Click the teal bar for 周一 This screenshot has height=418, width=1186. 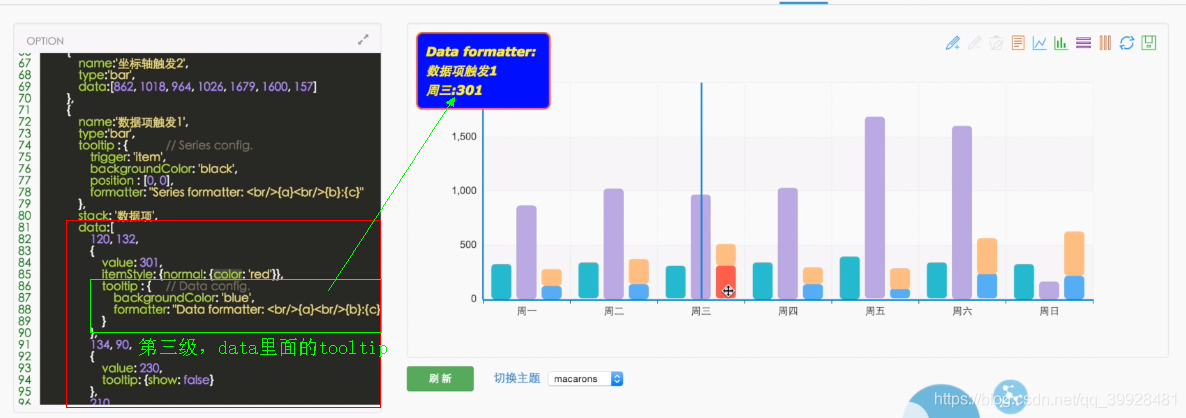[501, 281]
